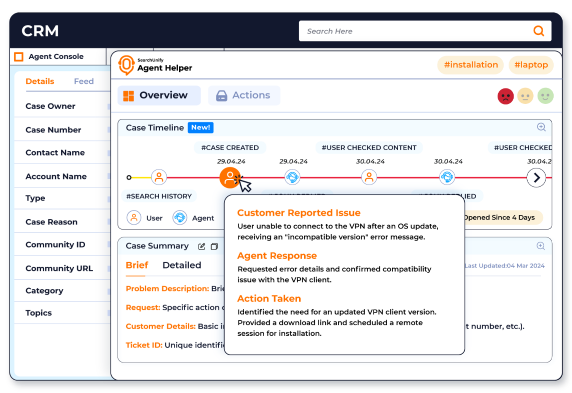Click the Category field row
Viewport: 572px width, 393px height.
(x=62, y=291)
